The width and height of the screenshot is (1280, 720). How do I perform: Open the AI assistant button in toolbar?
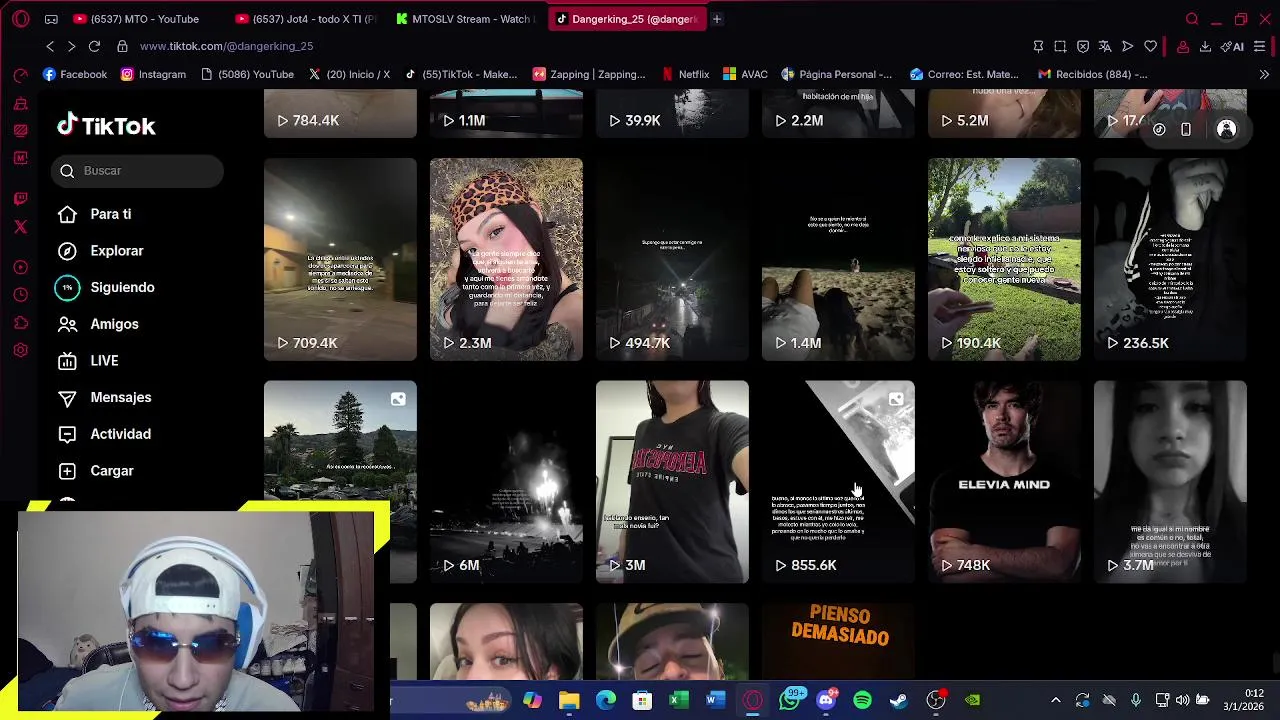(x=1233, y=46)
